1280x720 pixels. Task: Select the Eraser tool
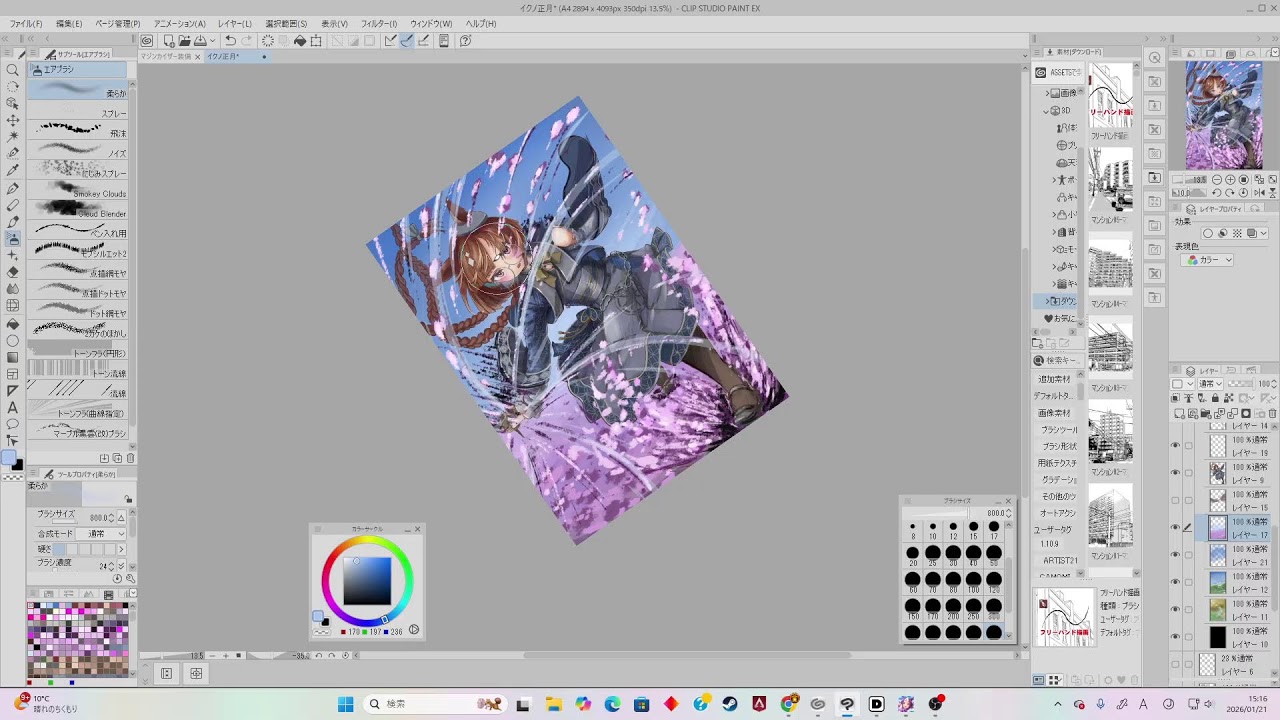coord(13,272)
